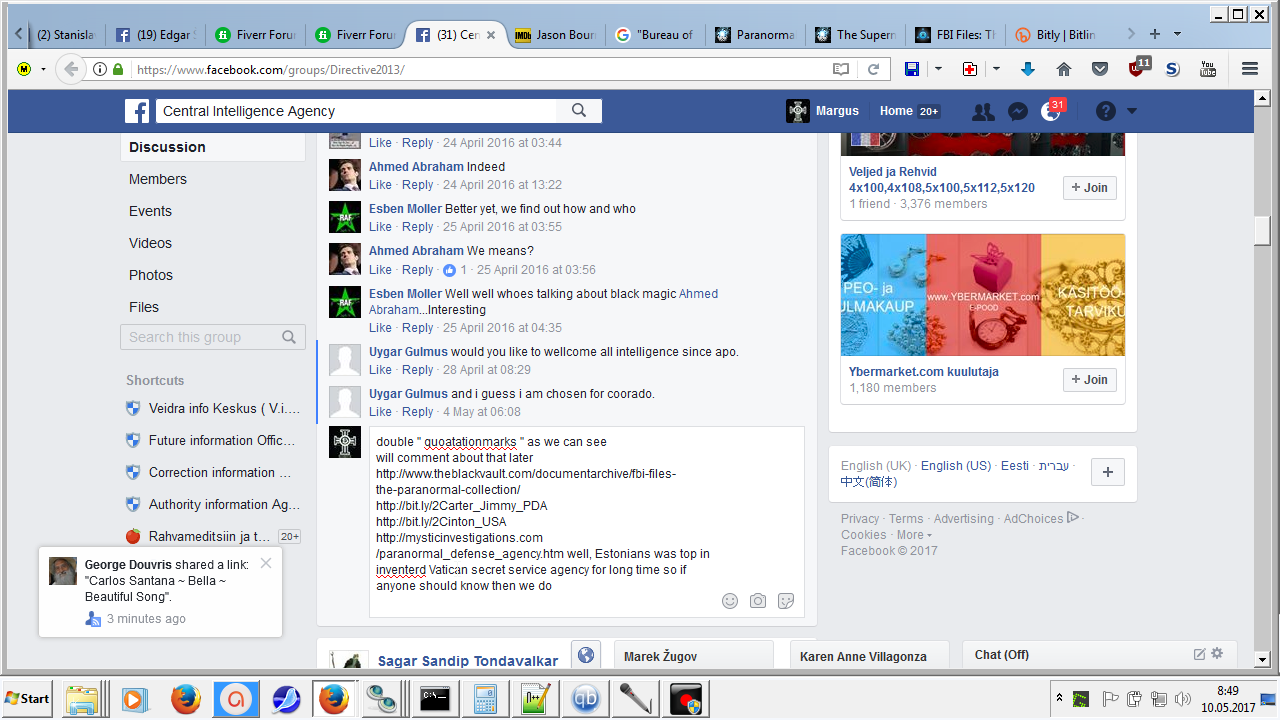
Task: Switch to the 'Bitly | Bitlin' tab
Action: (x=1054, y=34)
